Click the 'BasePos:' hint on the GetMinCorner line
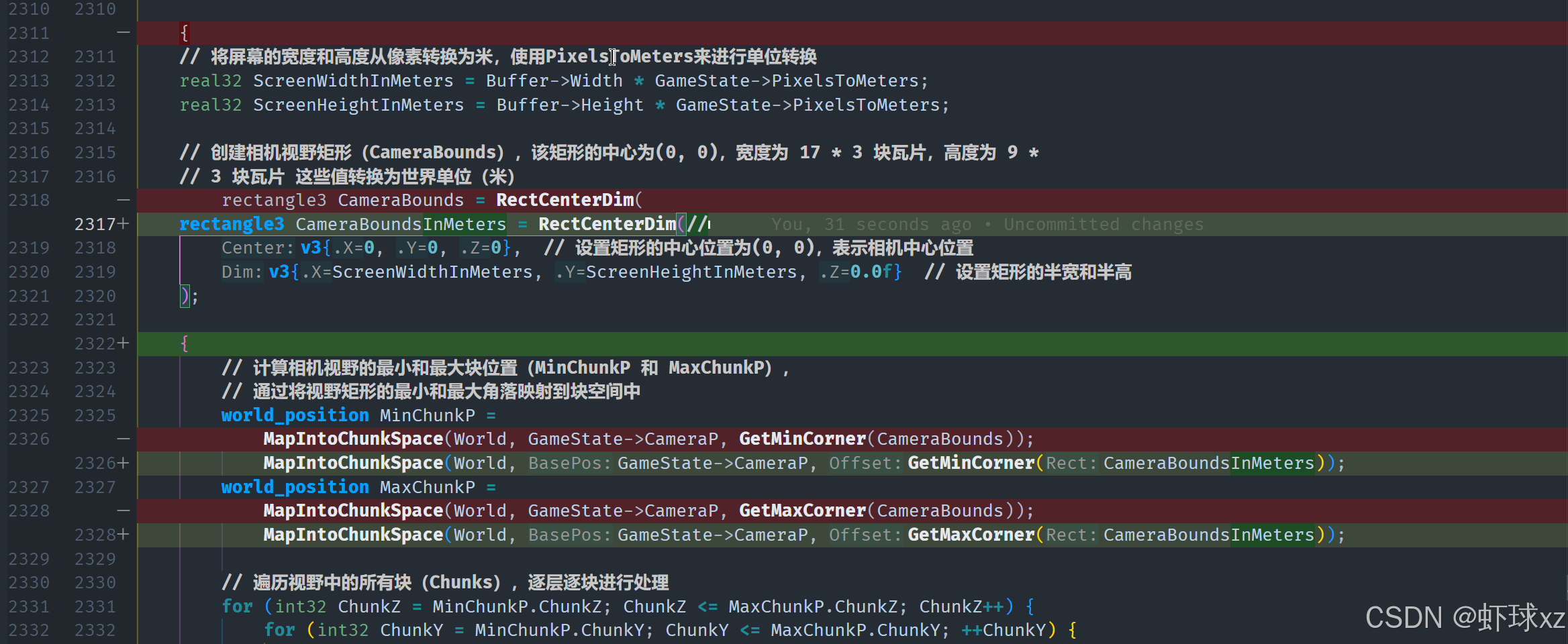 click(x=570, y=463)
